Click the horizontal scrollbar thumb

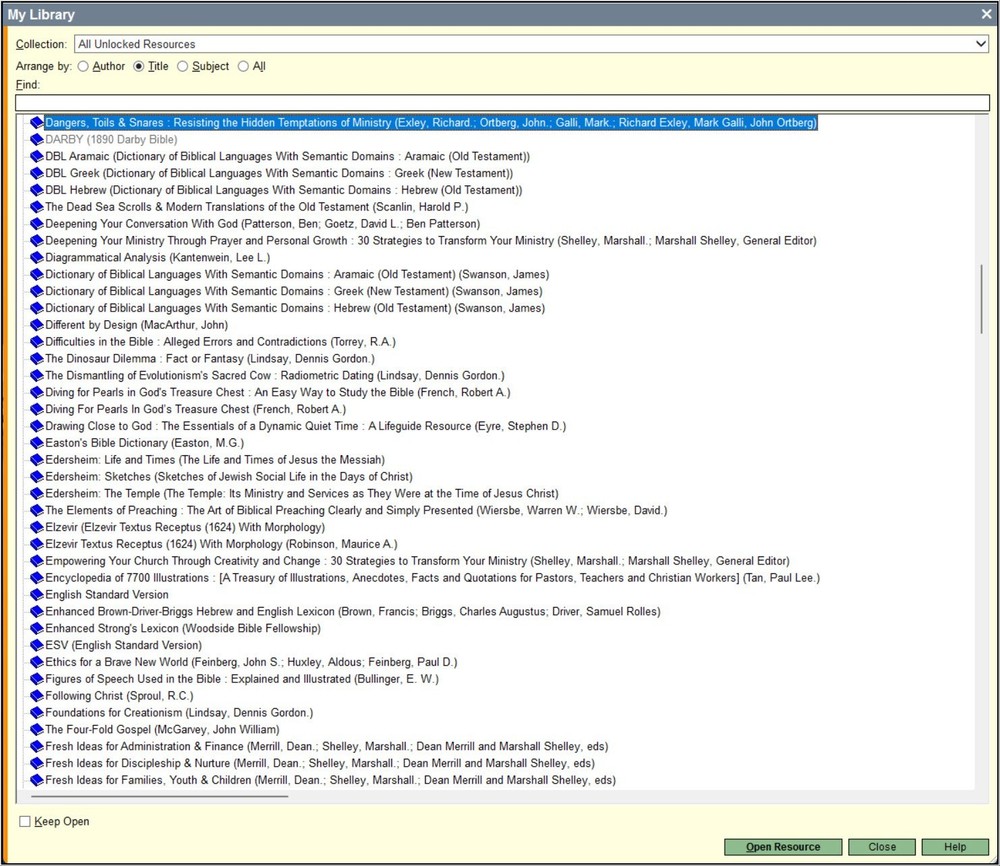[159, 796]
